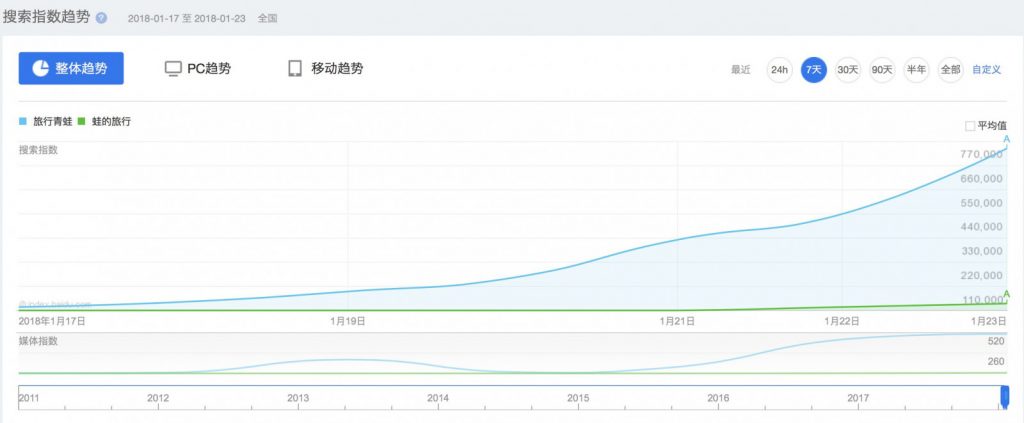
Task: Click the monitor icon for PC趋势
Action: coord(173,69)
